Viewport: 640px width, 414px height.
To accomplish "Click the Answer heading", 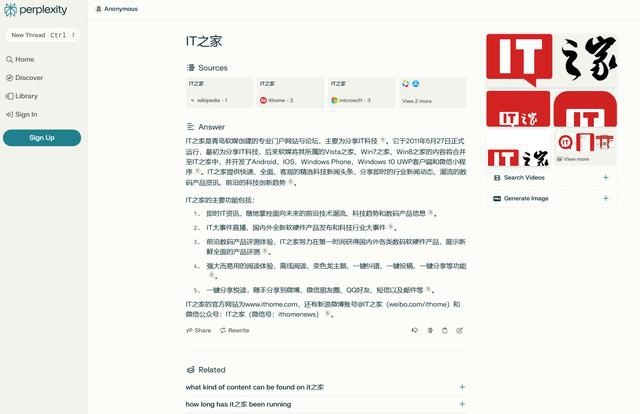I will [211, 127].
